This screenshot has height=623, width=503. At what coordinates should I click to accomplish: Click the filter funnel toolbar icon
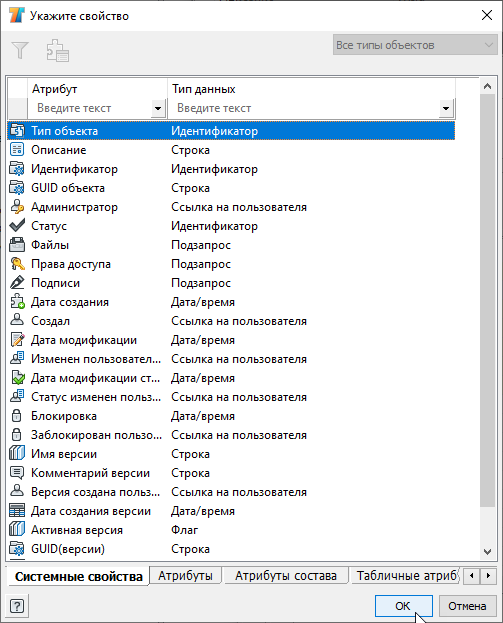pyautogui.click(x=20, y=50)
